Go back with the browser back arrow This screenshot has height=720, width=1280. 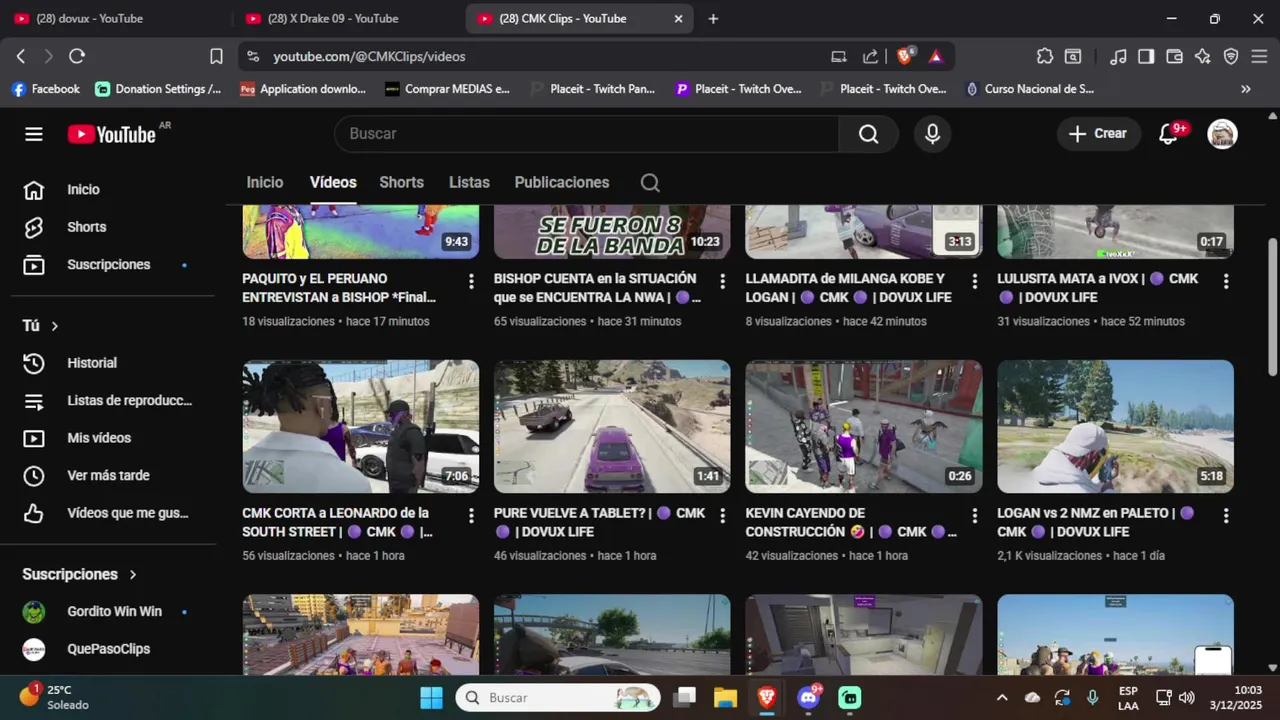[21, 57]
